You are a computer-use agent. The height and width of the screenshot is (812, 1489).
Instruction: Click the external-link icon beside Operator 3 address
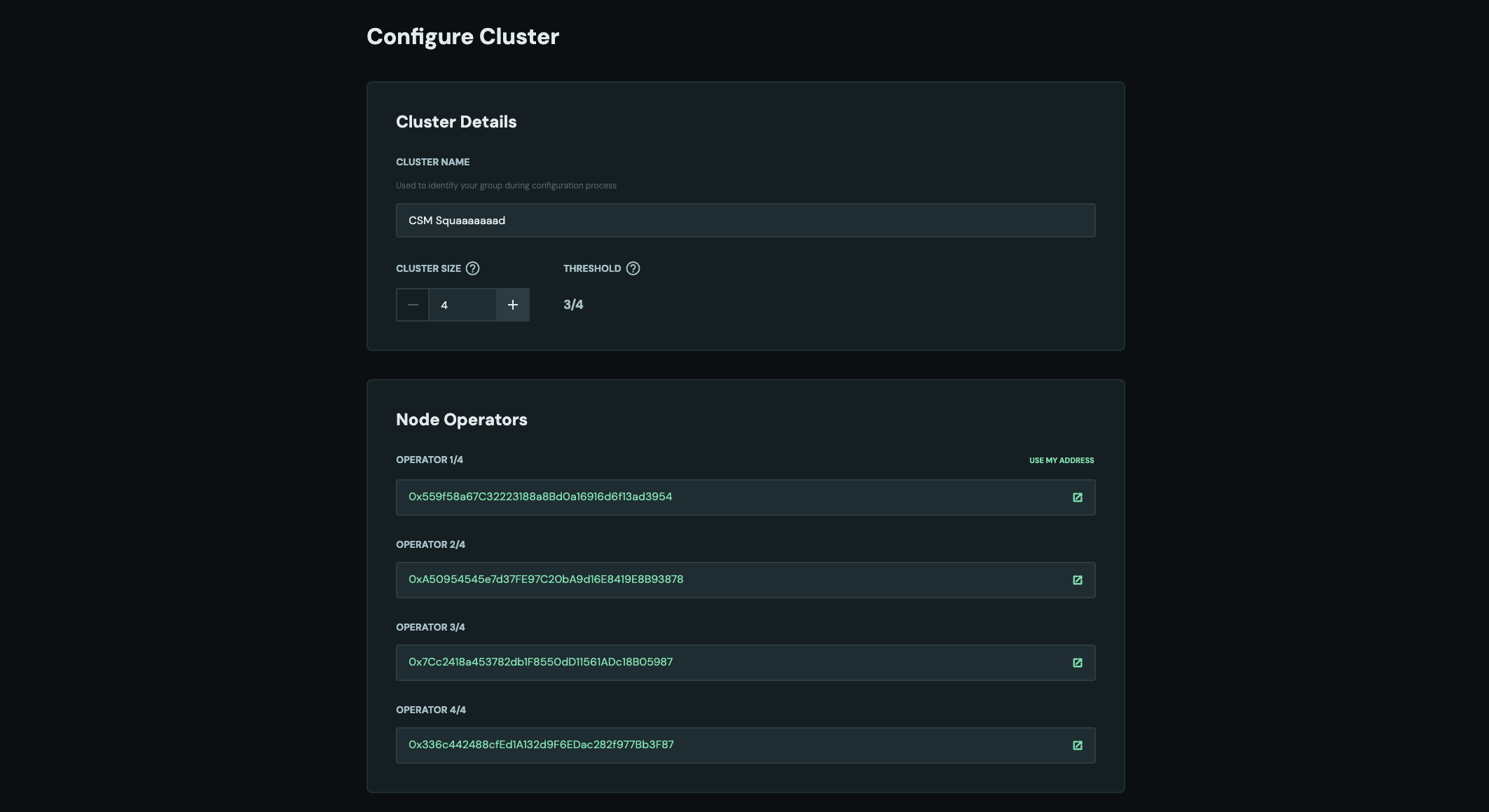[1078, 662]
